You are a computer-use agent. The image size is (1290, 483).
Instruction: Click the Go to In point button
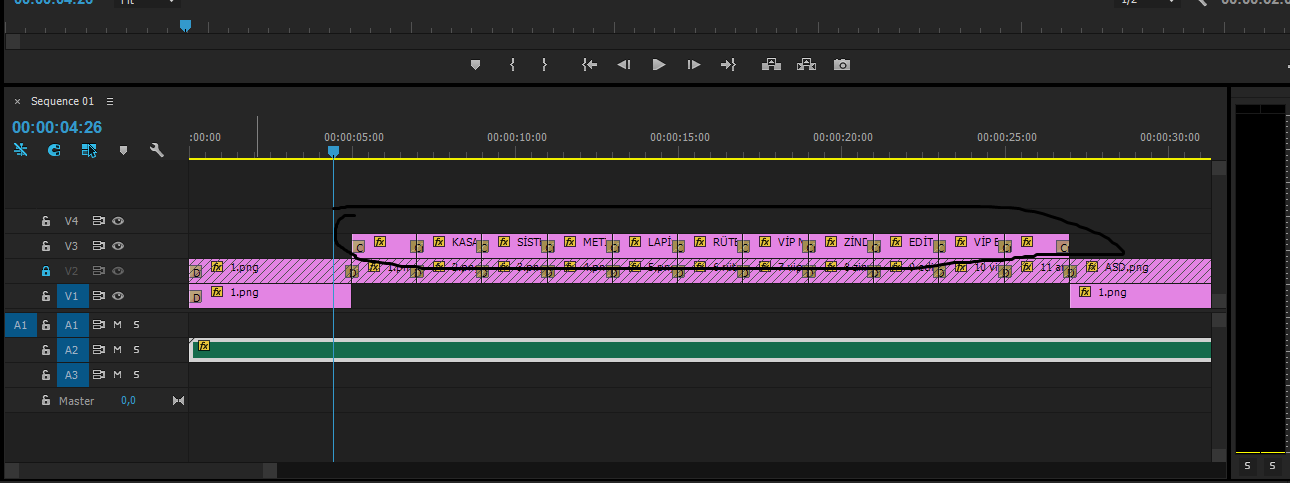pyautogui.click(x=589, y=65)
